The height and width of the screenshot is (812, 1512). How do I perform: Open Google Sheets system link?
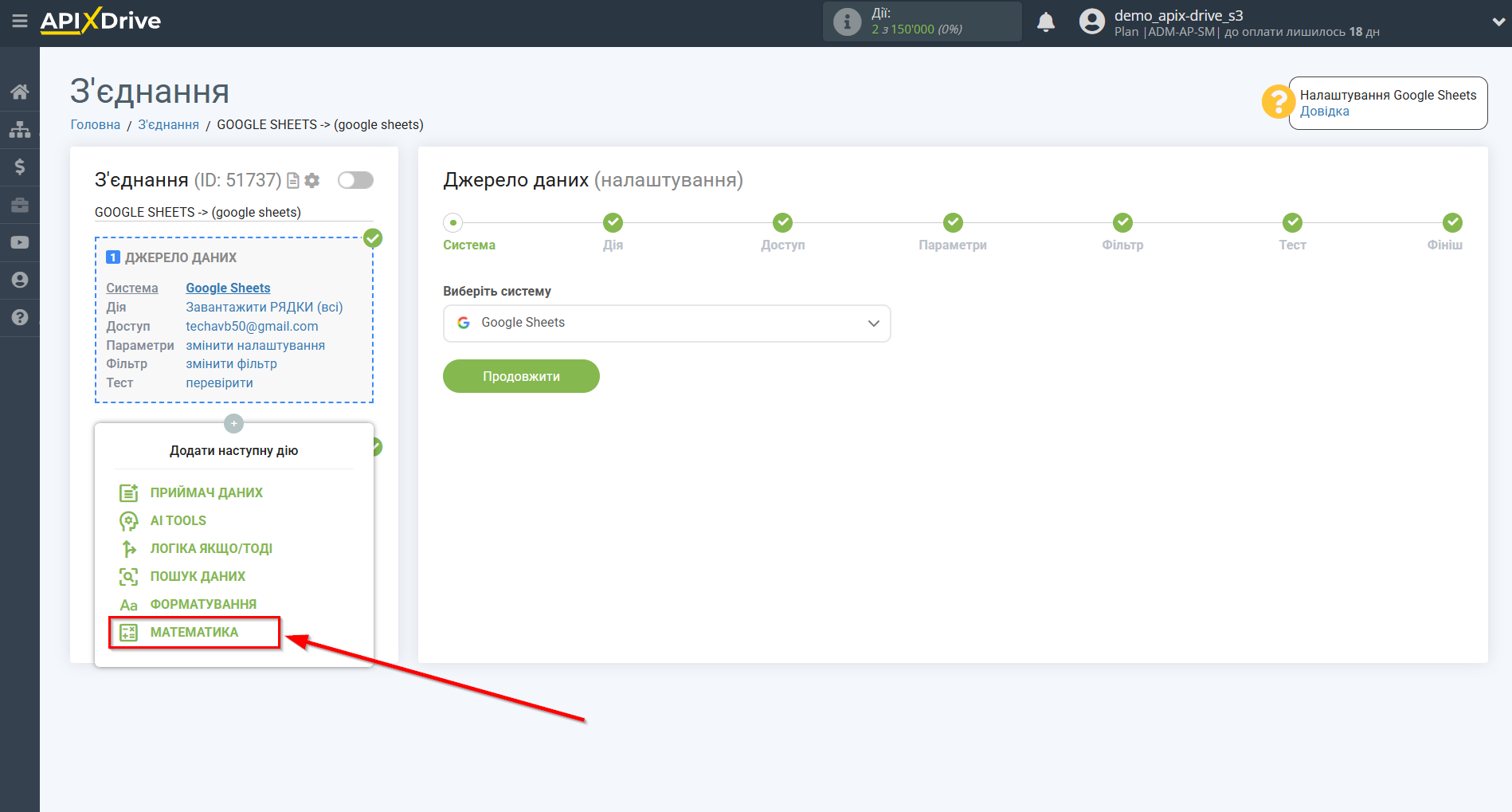228,288
